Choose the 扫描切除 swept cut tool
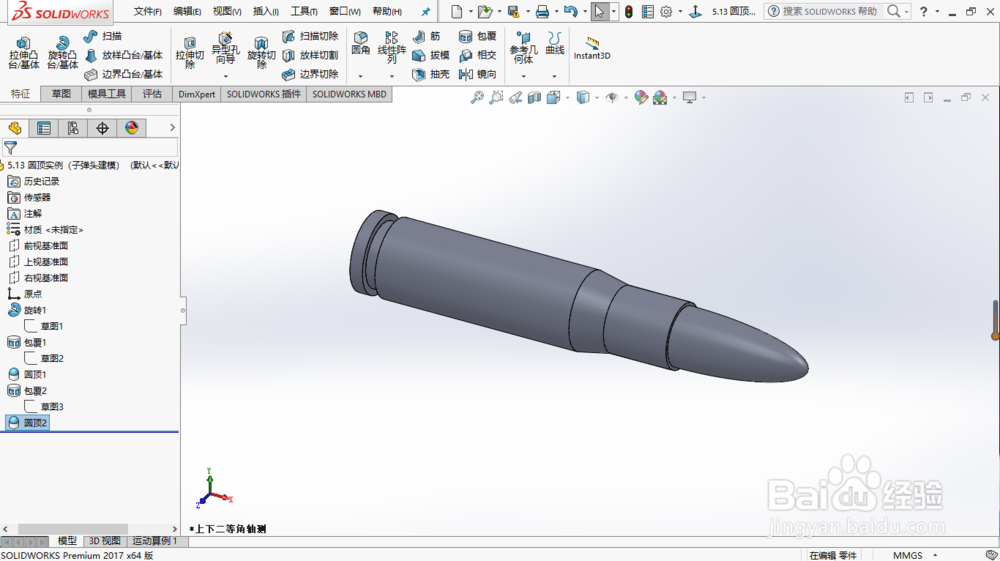Viewport: 1000px width, 561px height. pyautogui.click(x=310, y=36)
